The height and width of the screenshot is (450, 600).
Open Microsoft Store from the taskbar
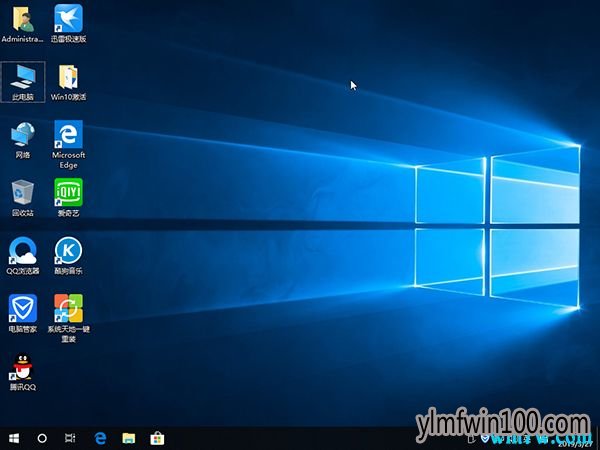click(x=157, y=438)
